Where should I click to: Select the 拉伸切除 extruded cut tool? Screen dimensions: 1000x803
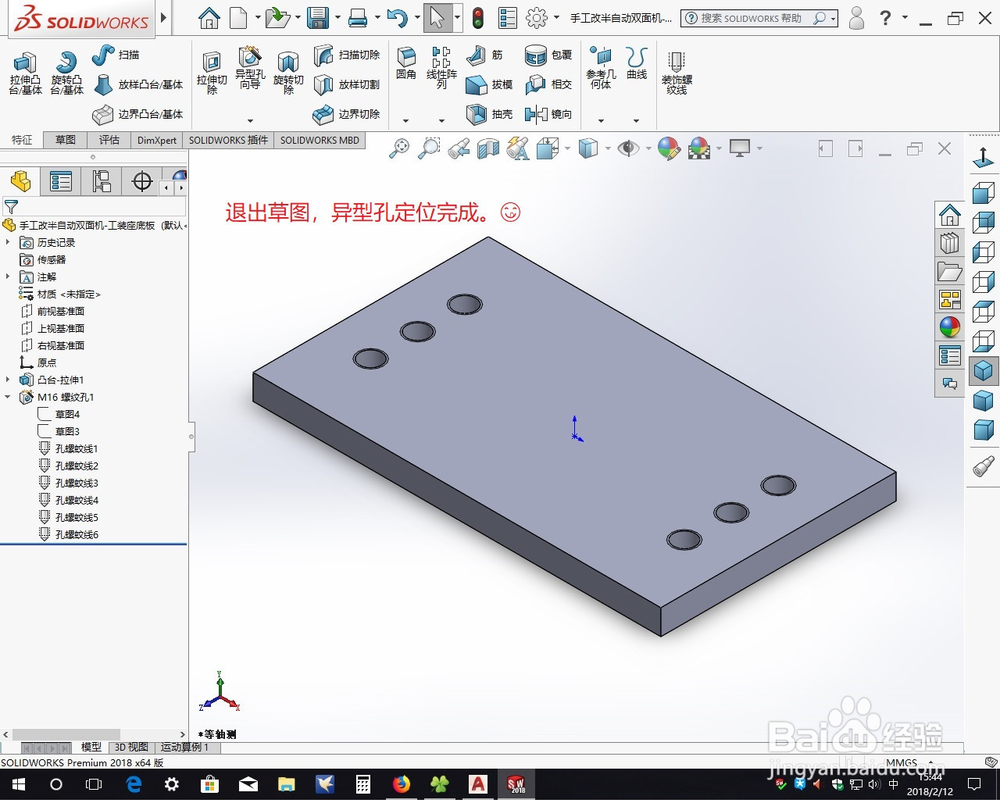click(x=212, y=73)
